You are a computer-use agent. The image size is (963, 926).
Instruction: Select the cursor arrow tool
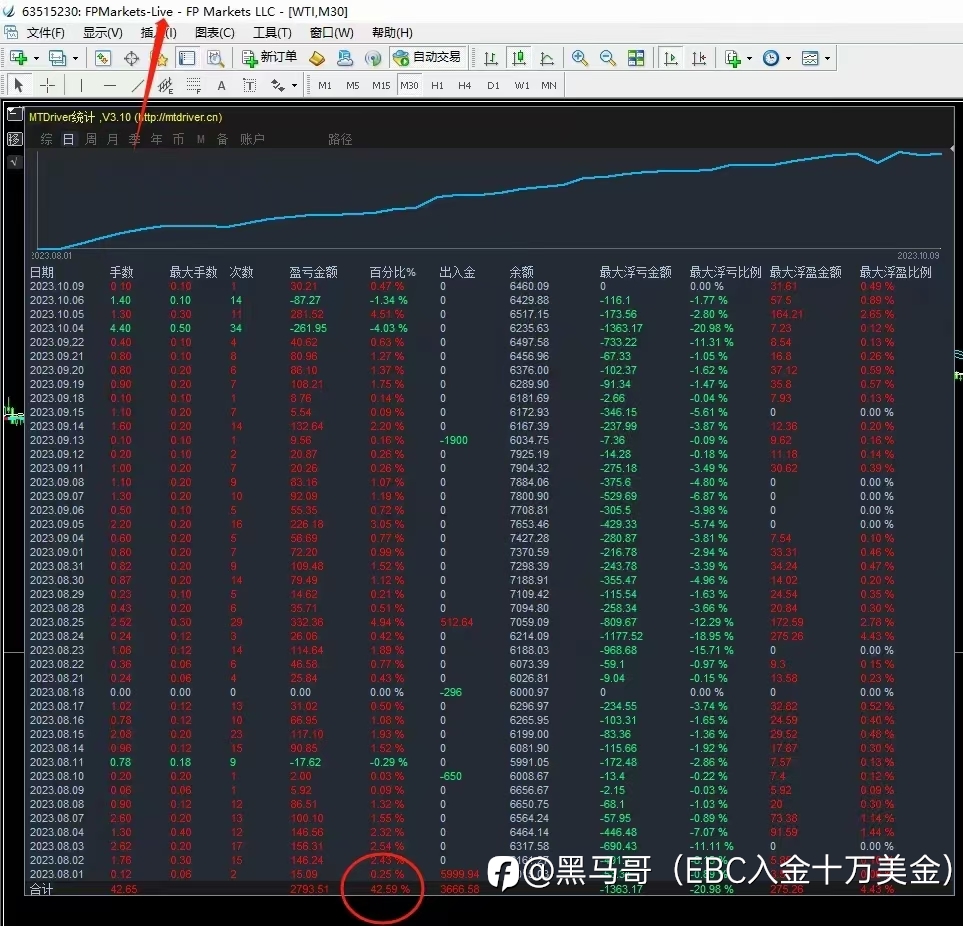pos(18,85)
